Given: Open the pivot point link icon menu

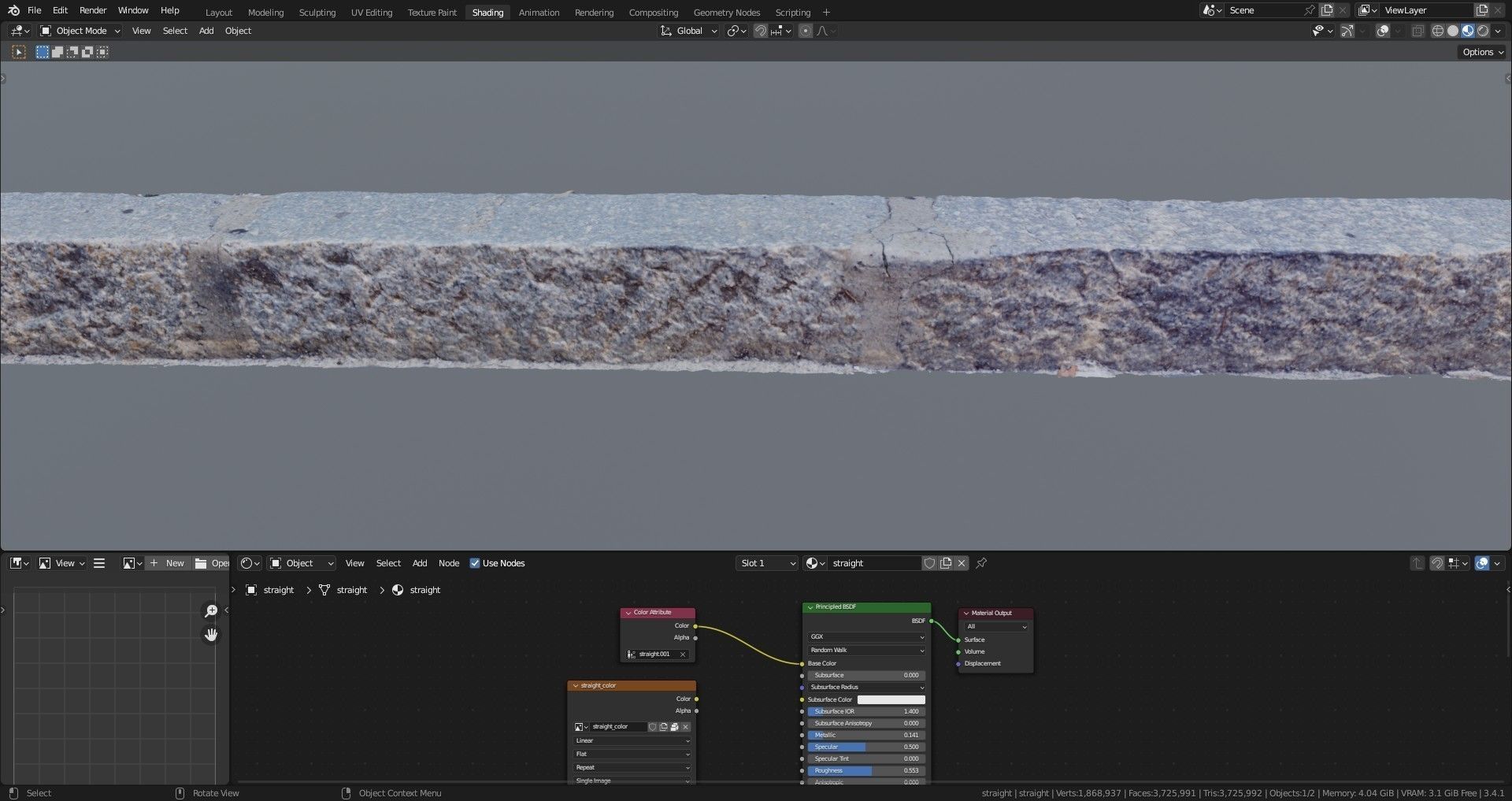Looking at the screenshot, I should (737, 31).
